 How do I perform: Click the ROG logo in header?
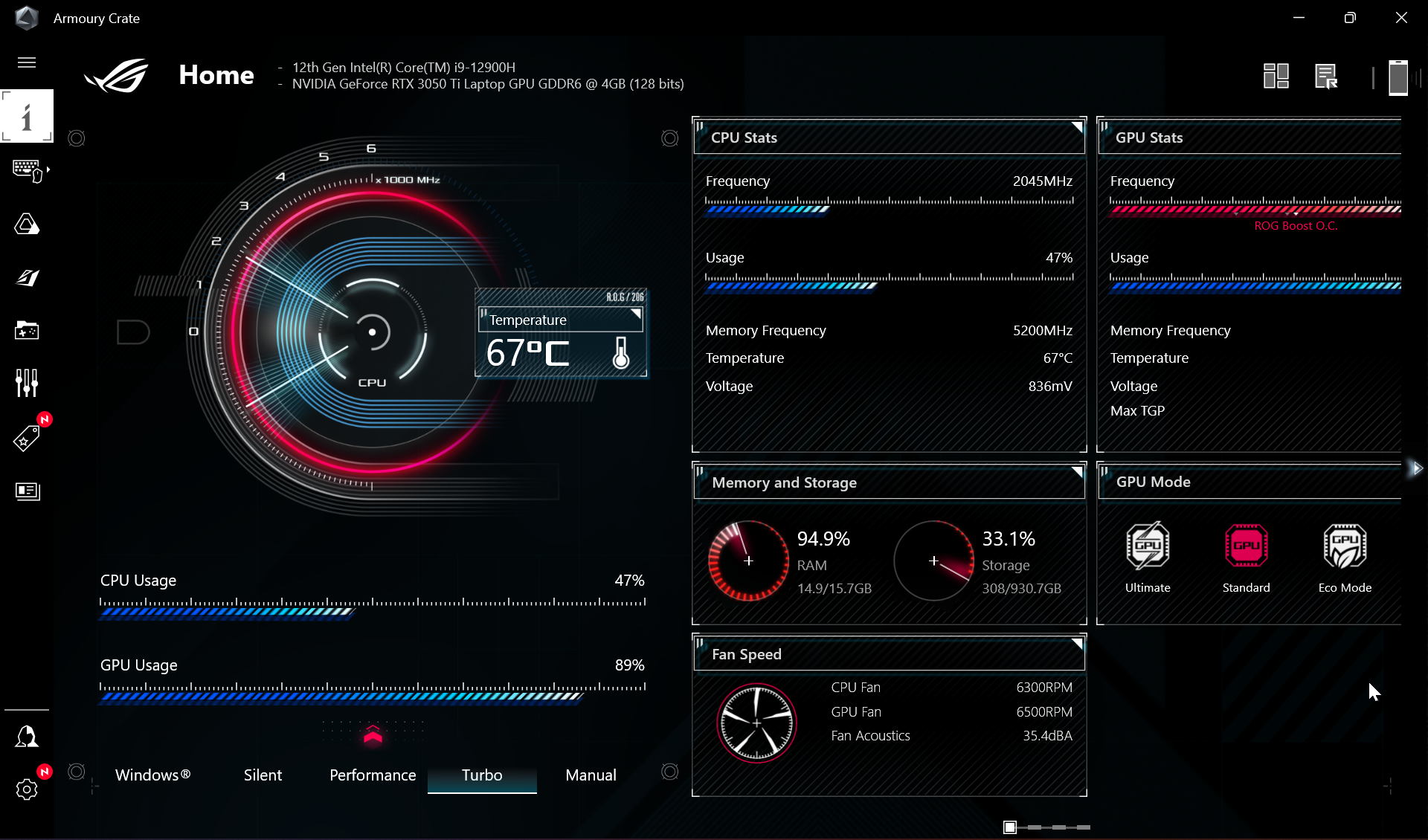[117, 75]
